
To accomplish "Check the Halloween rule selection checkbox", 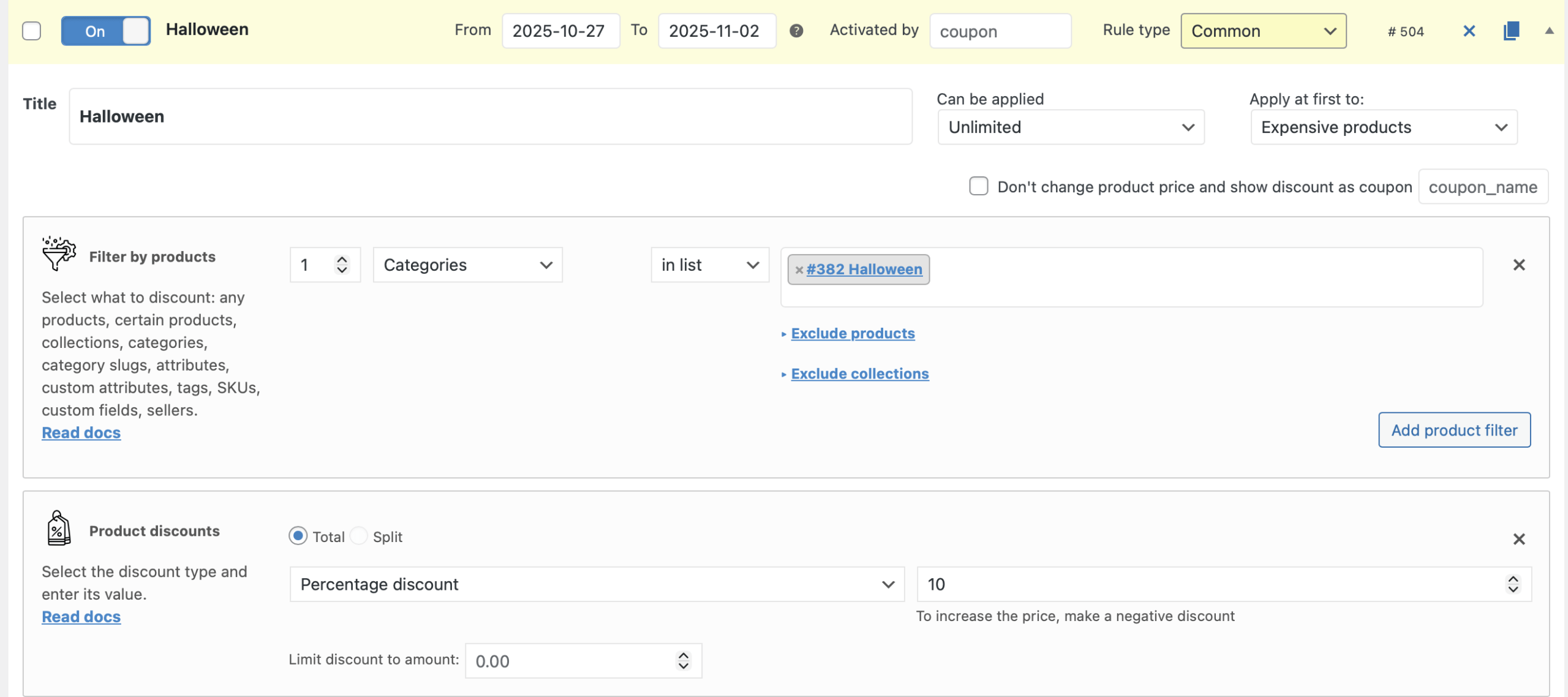I will pos(31,31).
